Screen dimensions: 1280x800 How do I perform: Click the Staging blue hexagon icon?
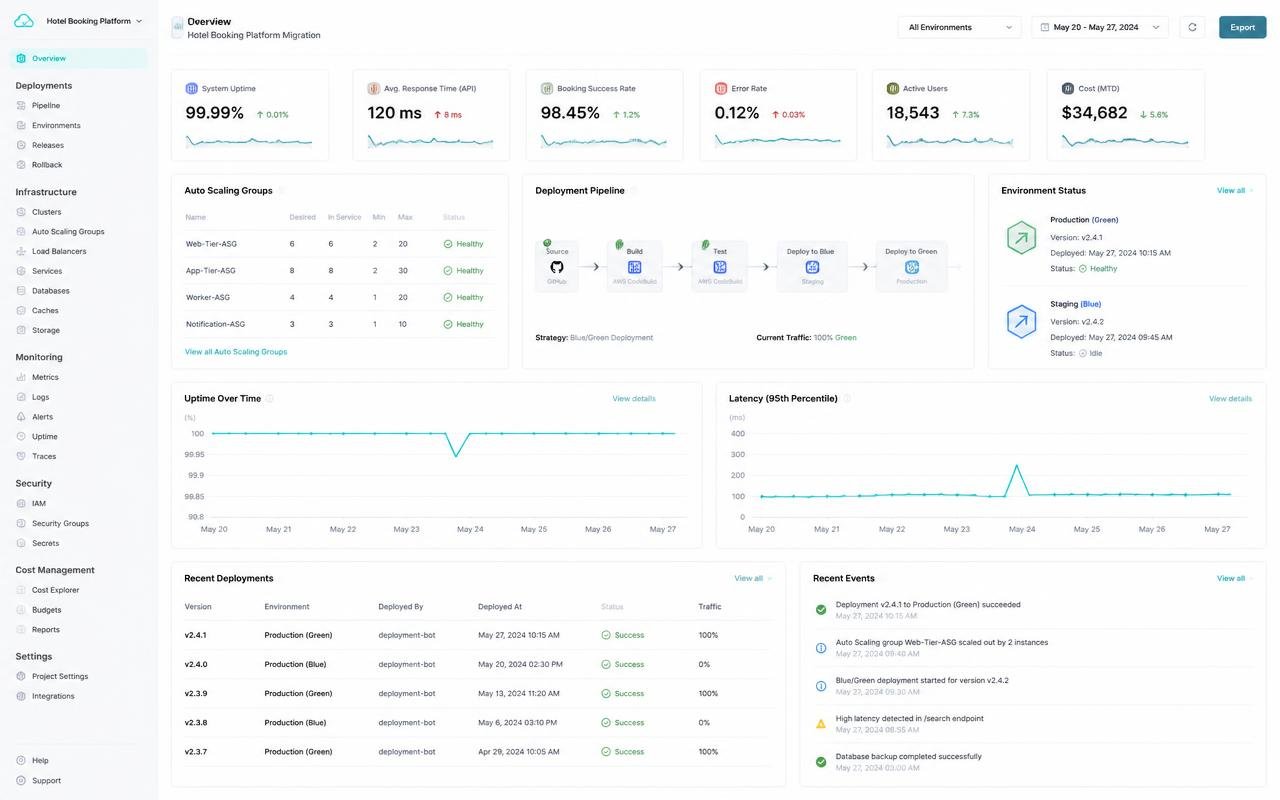(1021, 322)
